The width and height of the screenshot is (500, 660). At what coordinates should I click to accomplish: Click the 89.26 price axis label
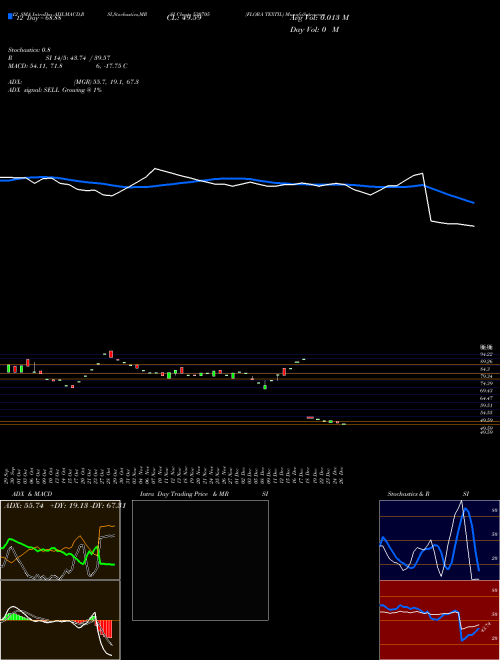pyautogui.click(x=486, y=361)
